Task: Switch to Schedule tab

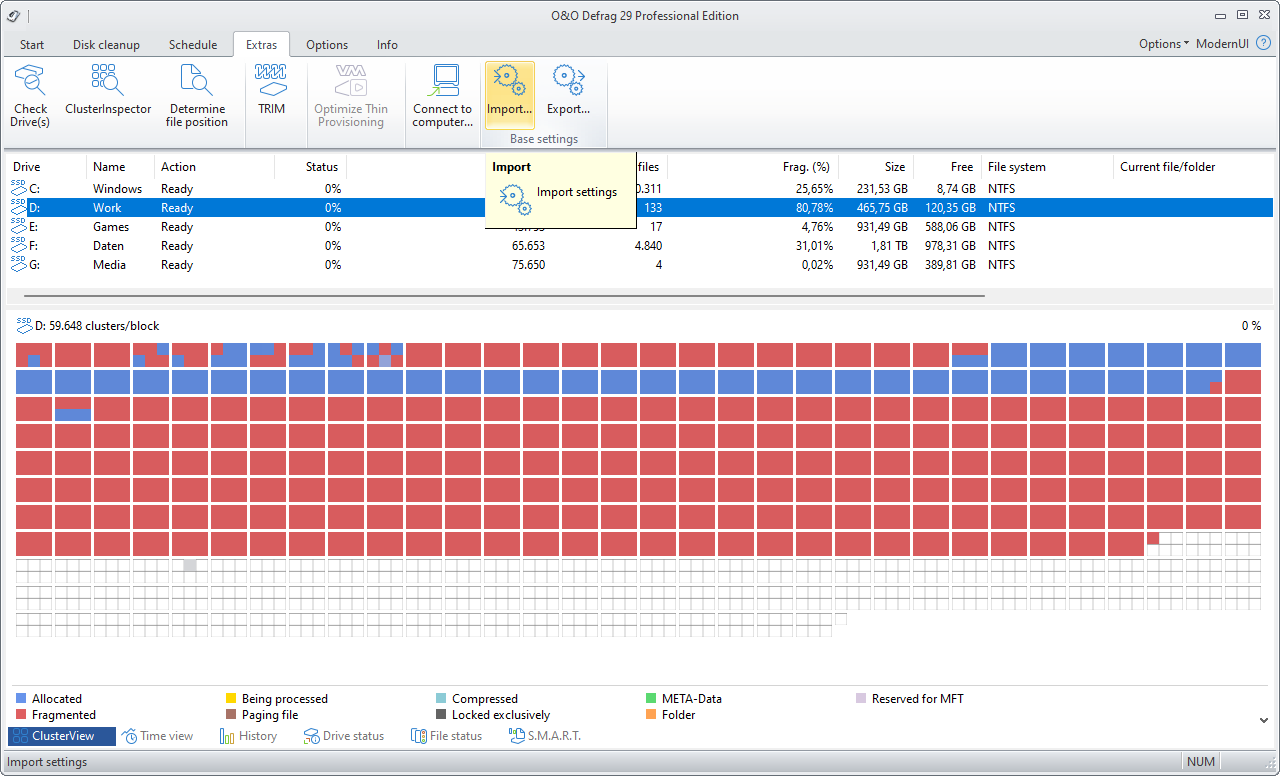Action: coord(193,45)
